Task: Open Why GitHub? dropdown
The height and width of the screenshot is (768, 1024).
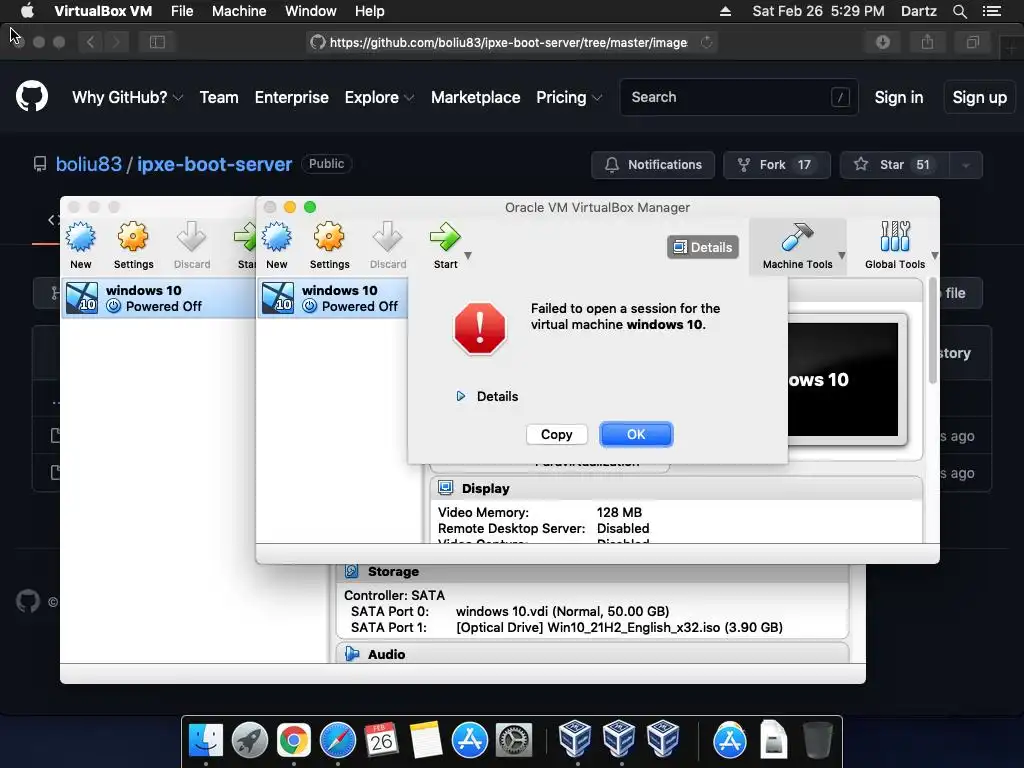Action: [x=127, y=97]
